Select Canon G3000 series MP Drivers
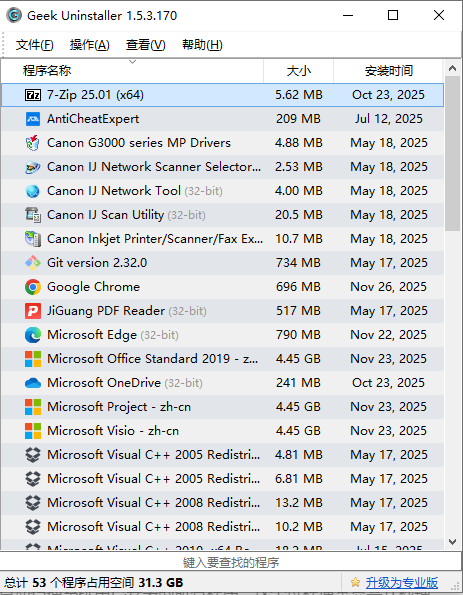Viewport: 463px width, 595px height. click(x=222, y=143)
